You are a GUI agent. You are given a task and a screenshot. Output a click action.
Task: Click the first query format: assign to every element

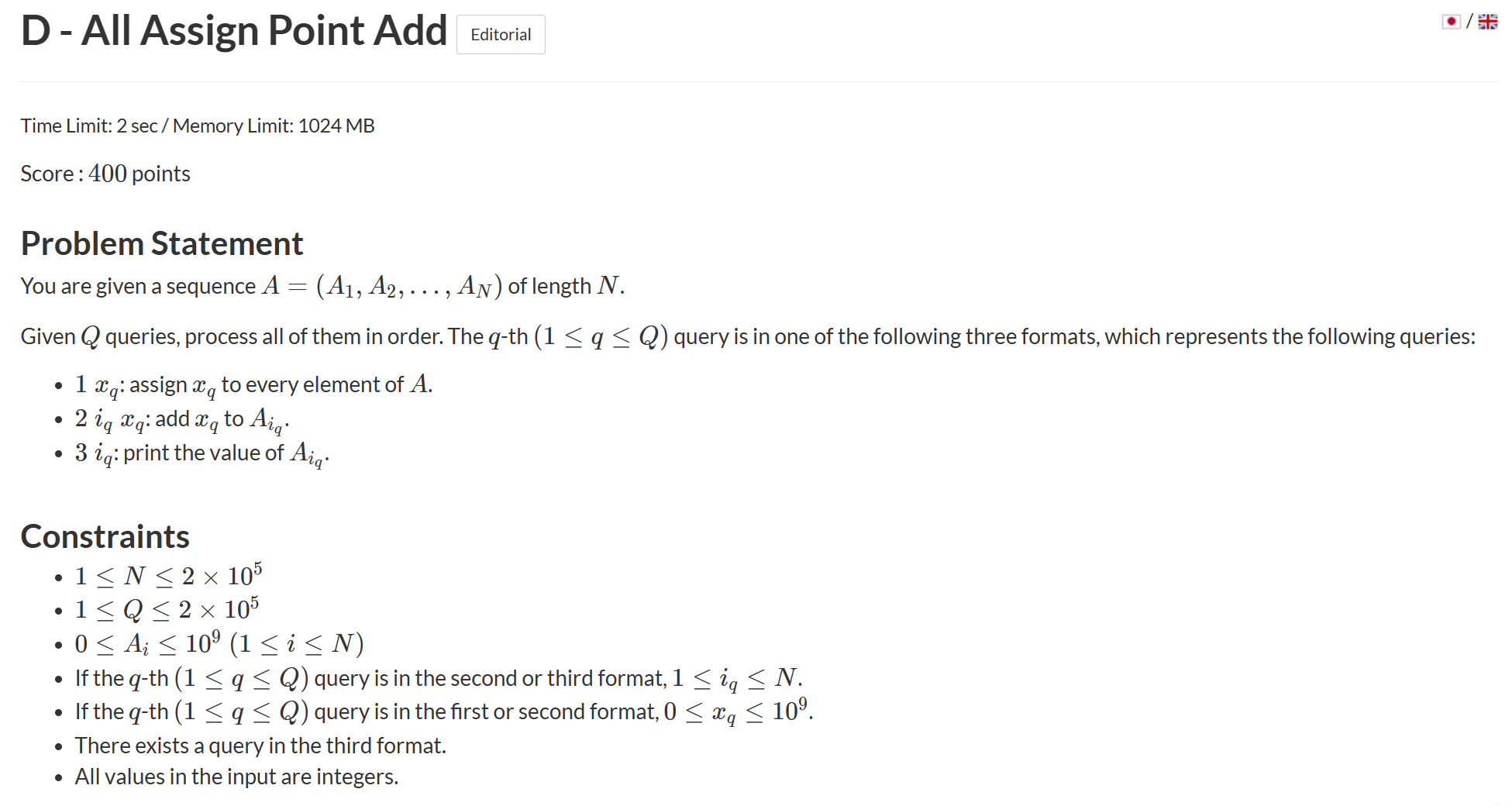pos(253,385)
